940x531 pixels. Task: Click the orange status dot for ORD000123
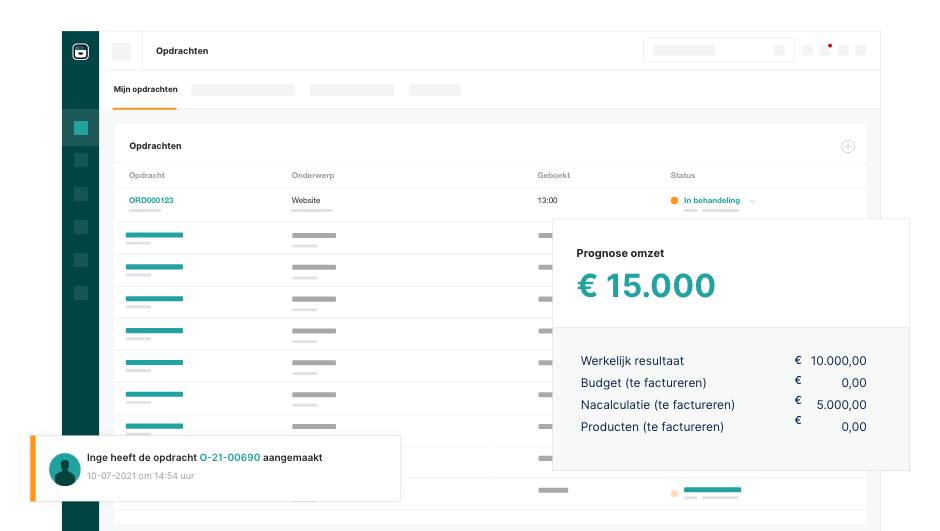675,201
